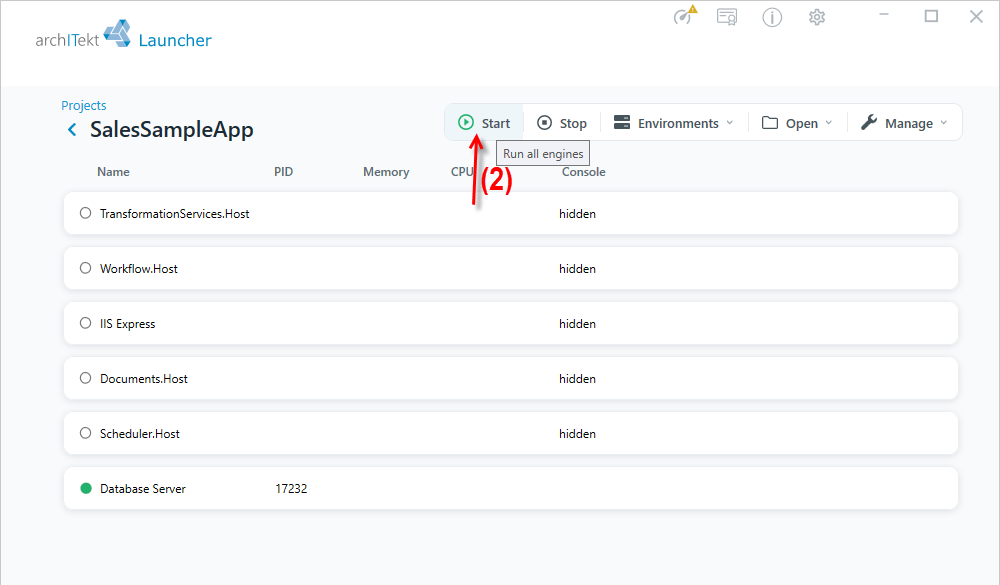Click the green Start play icon
The width and height of the screenshot is (1000, 585).
tap(466, 122)
